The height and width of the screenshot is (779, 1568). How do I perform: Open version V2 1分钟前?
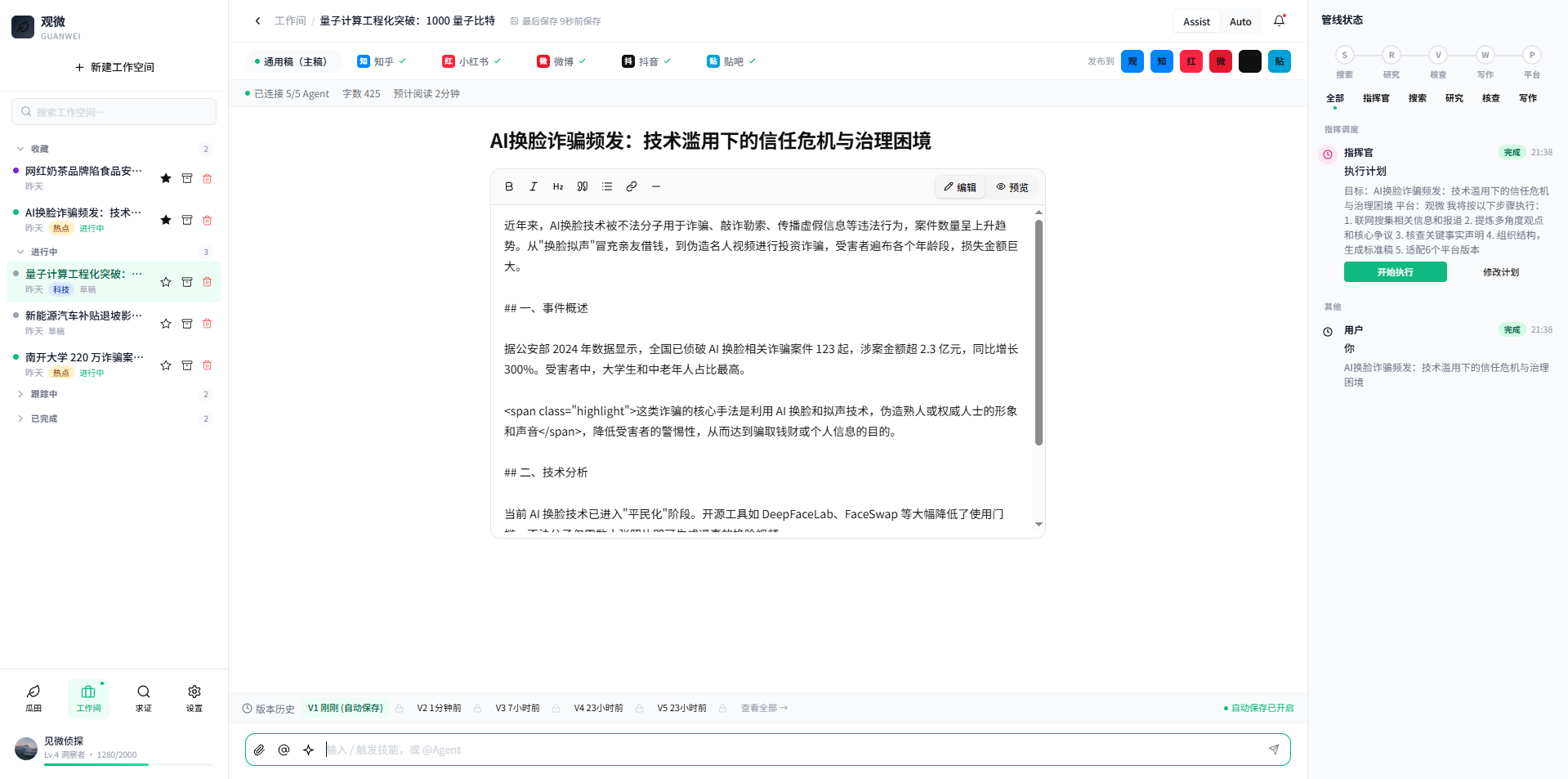pos(439,708)
